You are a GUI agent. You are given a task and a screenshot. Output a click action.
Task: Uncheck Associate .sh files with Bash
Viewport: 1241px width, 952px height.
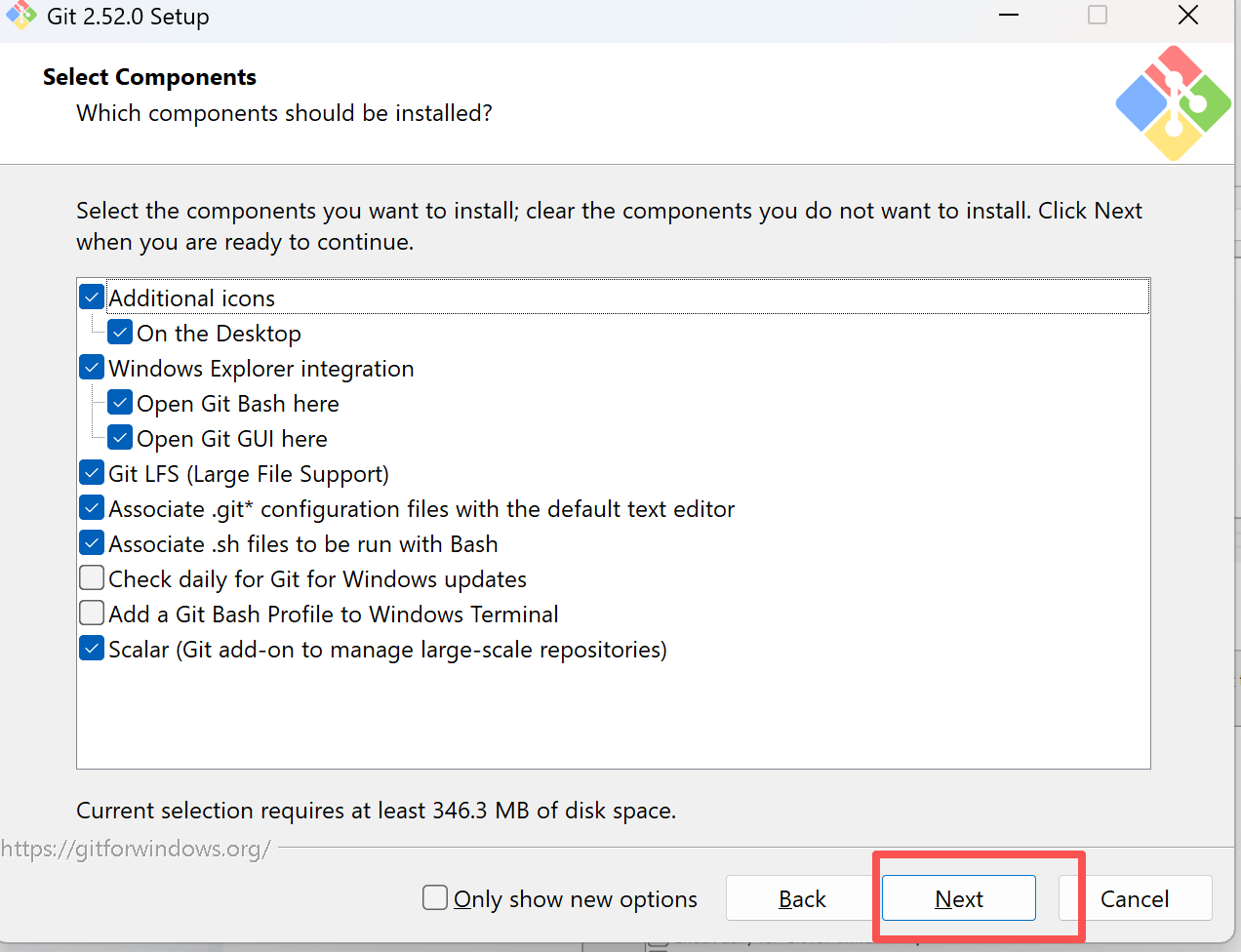[x=92, y=543]
